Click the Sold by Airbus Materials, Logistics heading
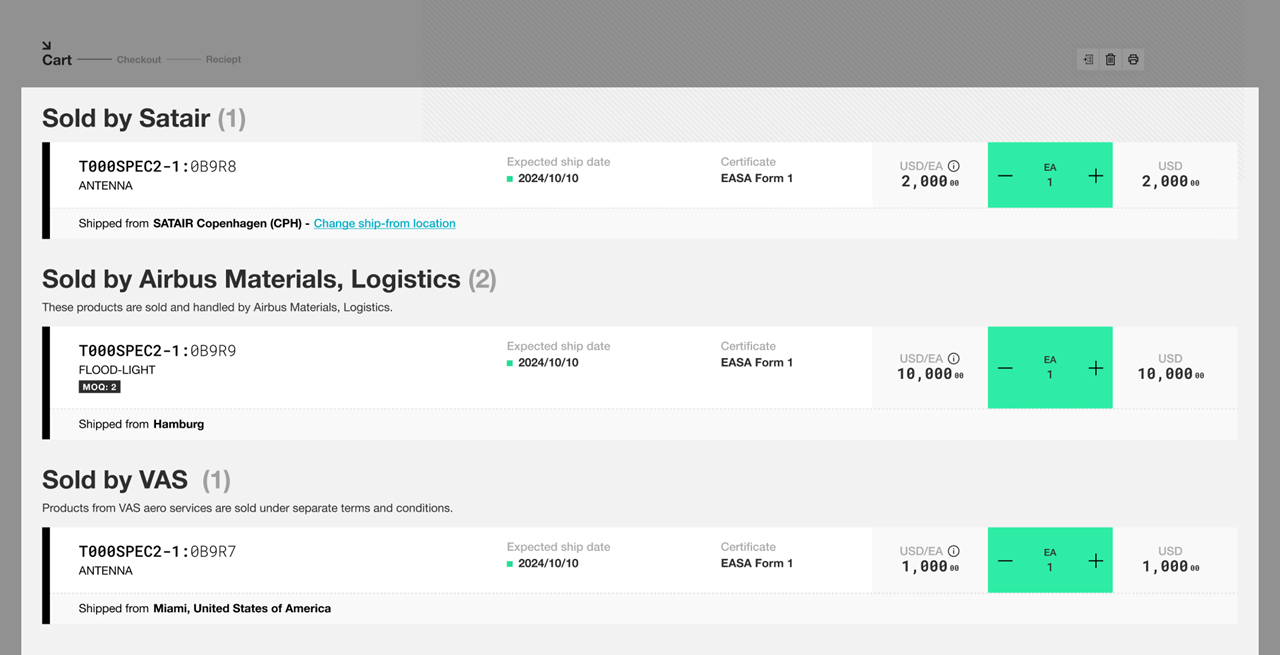This screenshot has height=655, width=1280. click(269, 279)
